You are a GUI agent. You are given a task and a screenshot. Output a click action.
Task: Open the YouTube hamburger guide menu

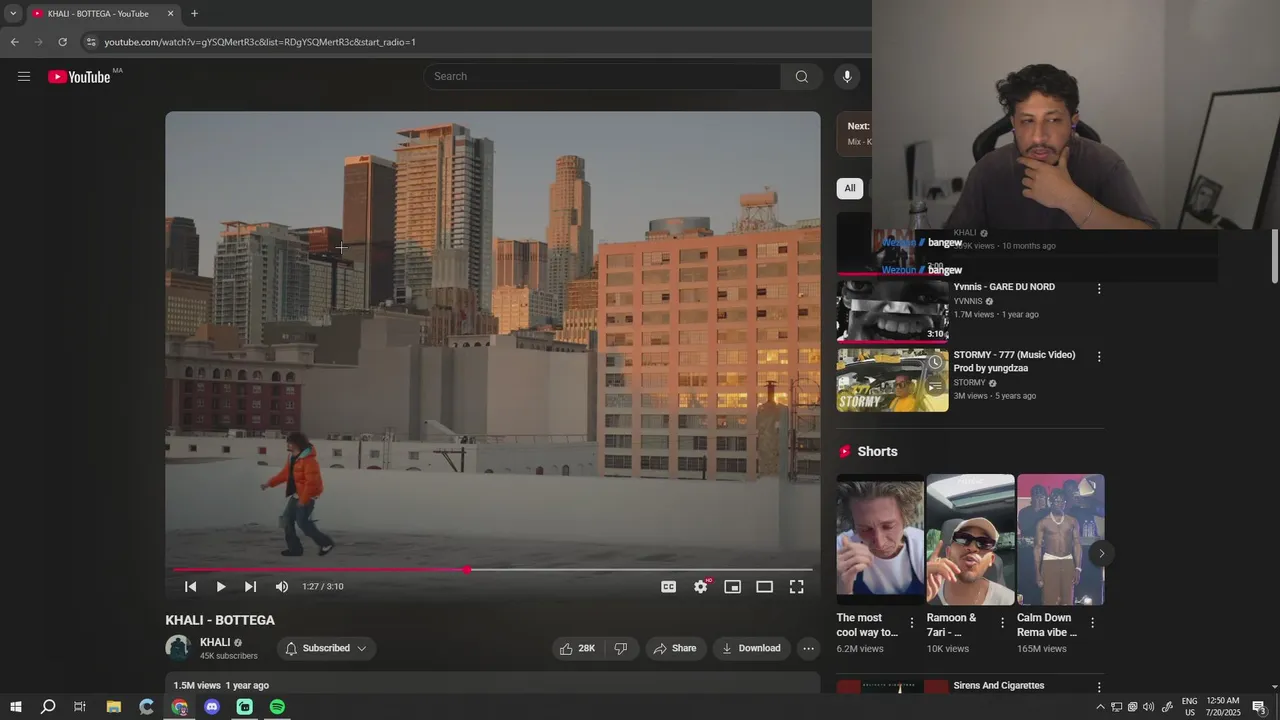24,76
